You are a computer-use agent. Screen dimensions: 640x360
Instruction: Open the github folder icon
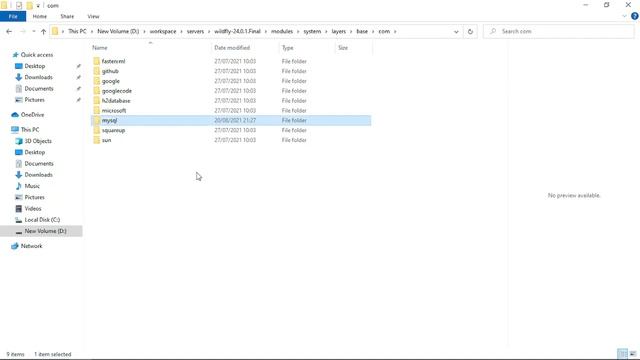pos(96,71)
